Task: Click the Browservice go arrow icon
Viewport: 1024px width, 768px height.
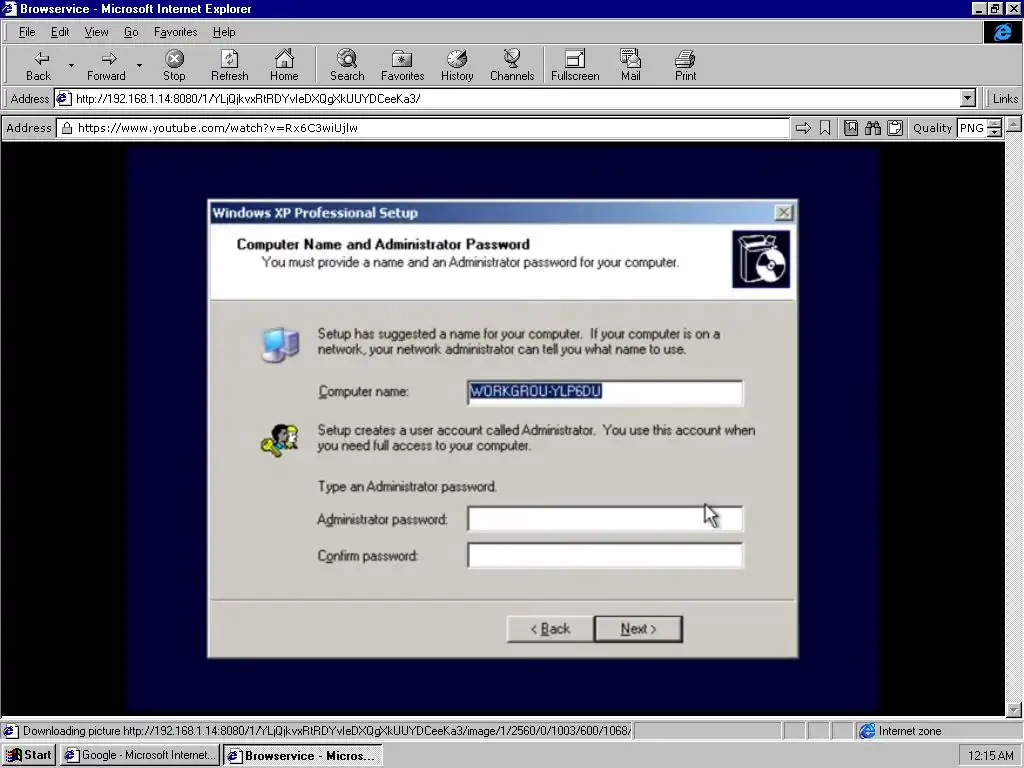Action: 803,128
